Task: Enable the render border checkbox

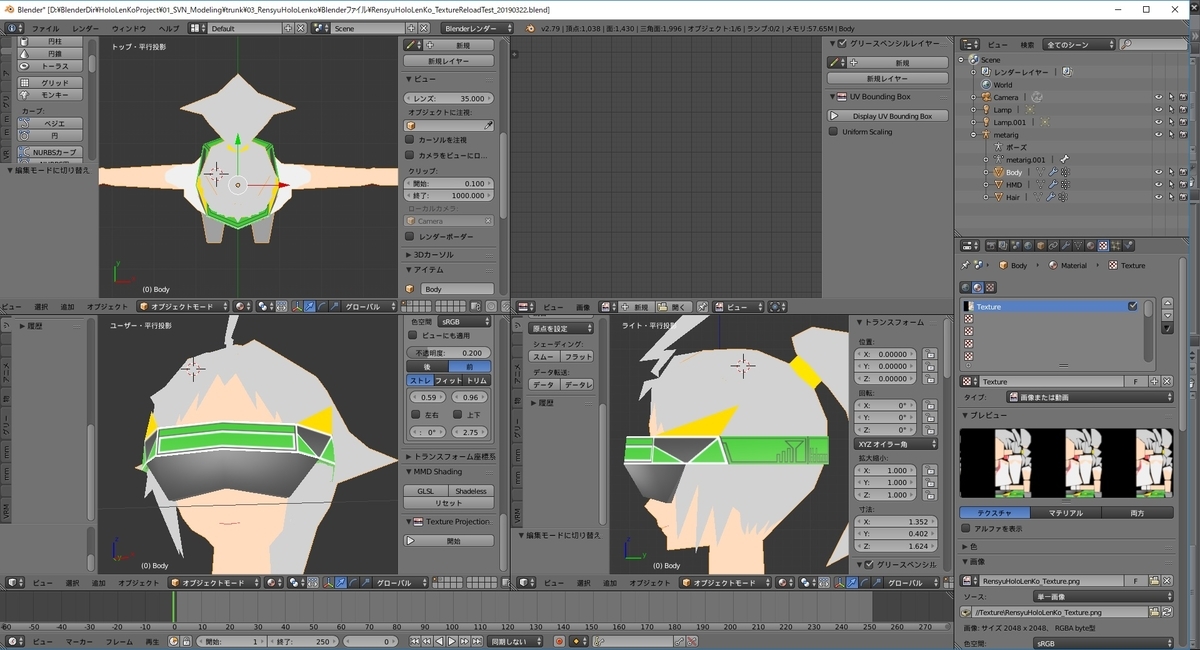Action: click(410, 236)
